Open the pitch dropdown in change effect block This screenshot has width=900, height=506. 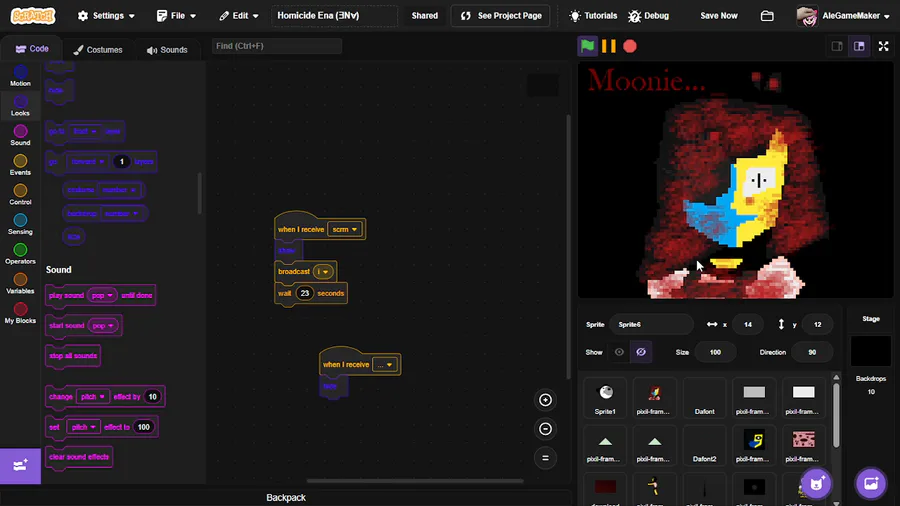pyautogui.click(x=92, y=396)
